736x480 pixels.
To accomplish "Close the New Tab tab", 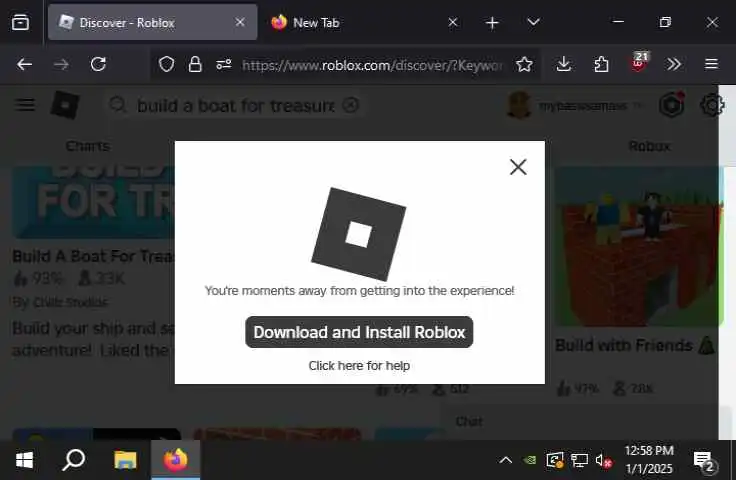I will pyautogui.click(x=452, y=22).
